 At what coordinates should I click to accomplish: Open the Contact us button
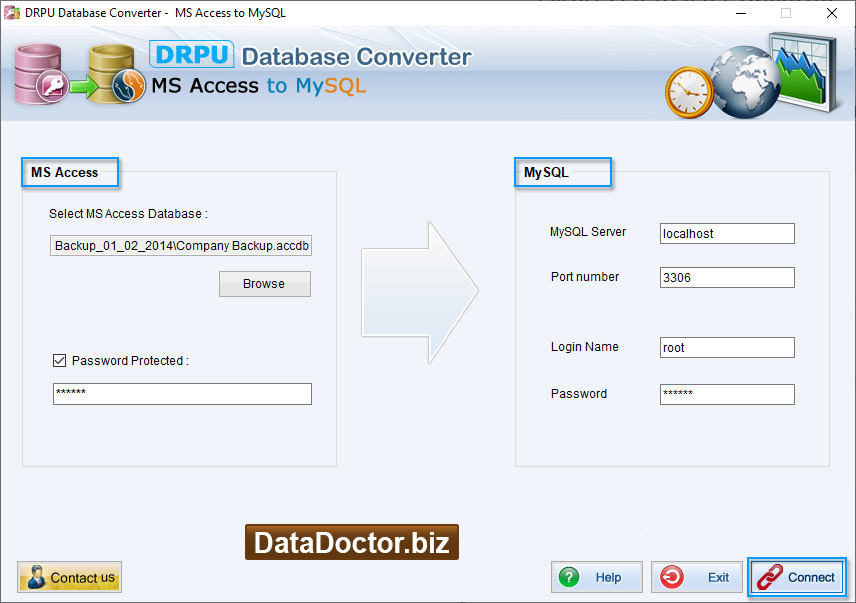(x=70, y=577)
